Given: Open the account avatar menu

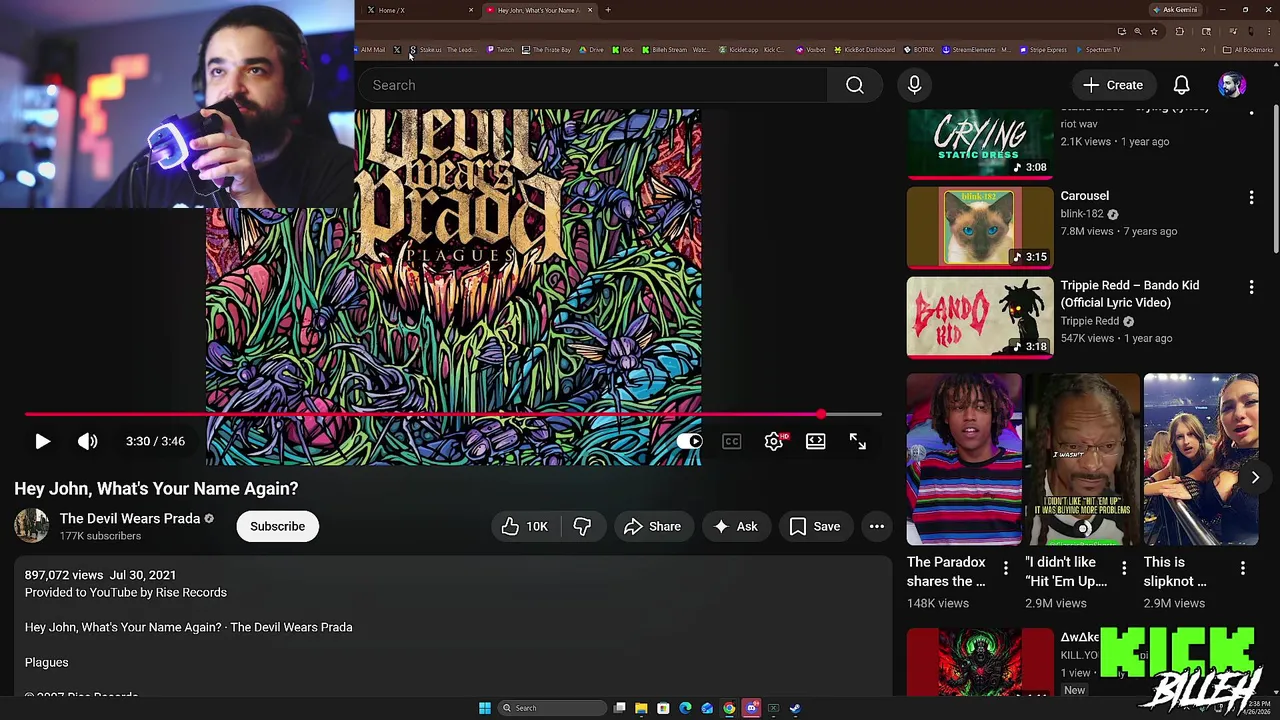Looking at the screenshot, I should coord(1232,85).
